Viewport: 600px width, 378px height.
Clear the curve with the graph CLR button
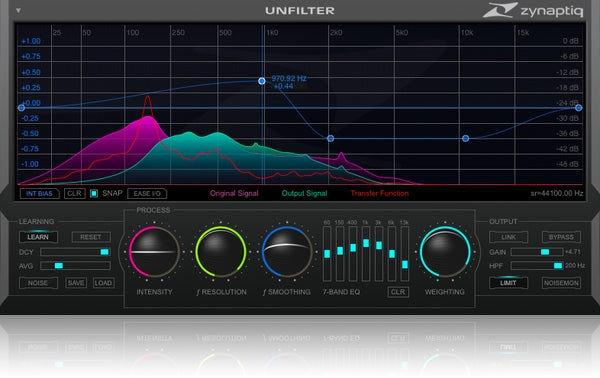coord(75,194)
